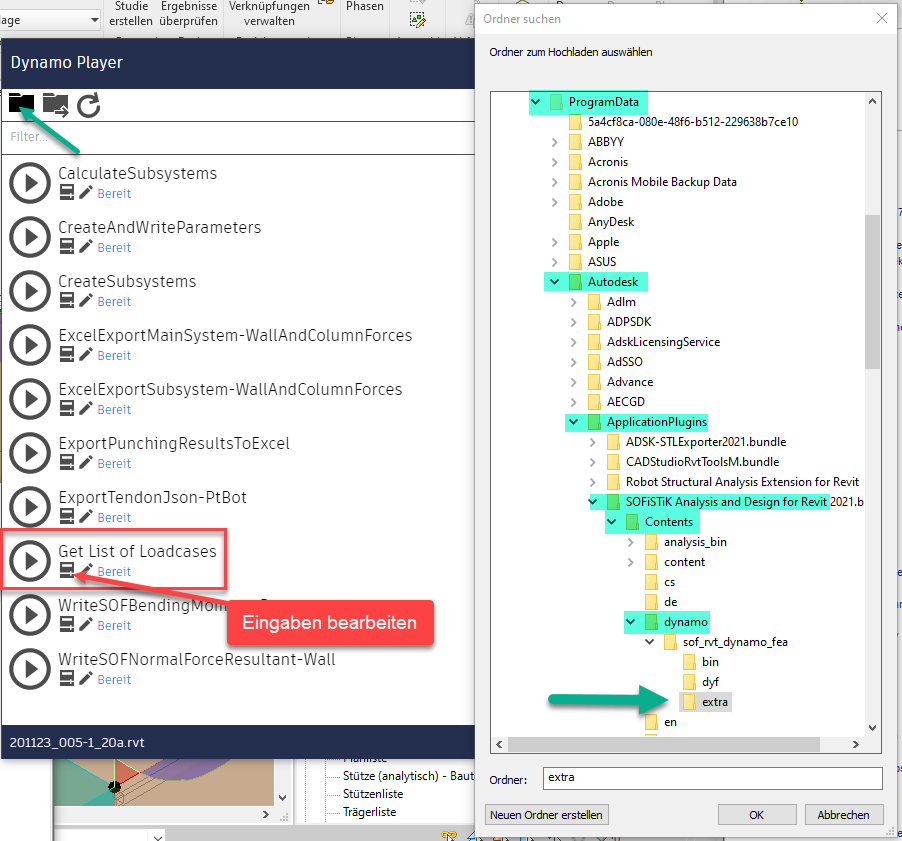Click pencil edit icon under CreateSubsystems
The image size is (902, 841).
(x=86, y=301)
